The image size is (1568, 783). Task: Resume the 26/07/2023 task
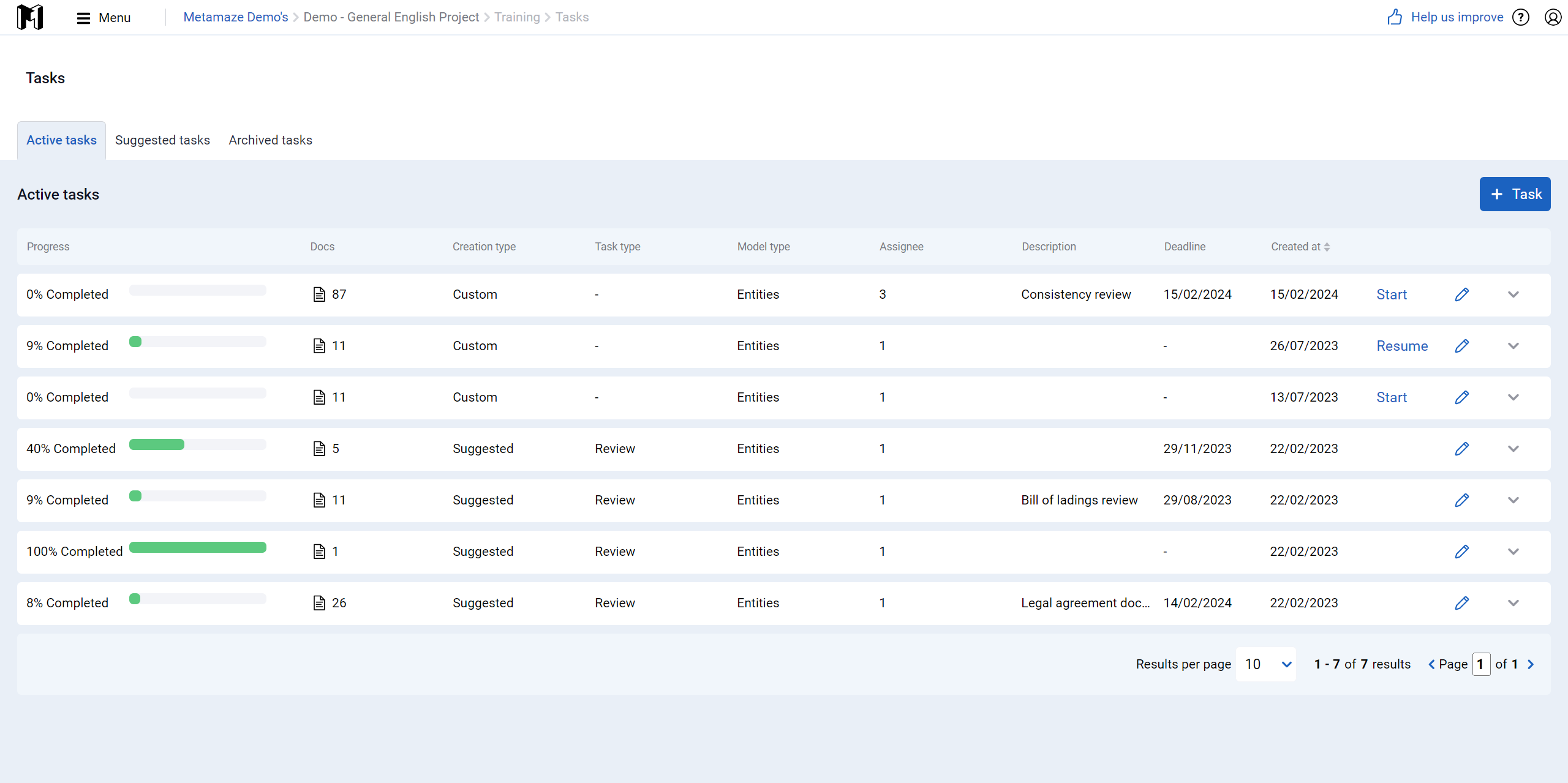pyautogui.click(x=1402, y=346)
